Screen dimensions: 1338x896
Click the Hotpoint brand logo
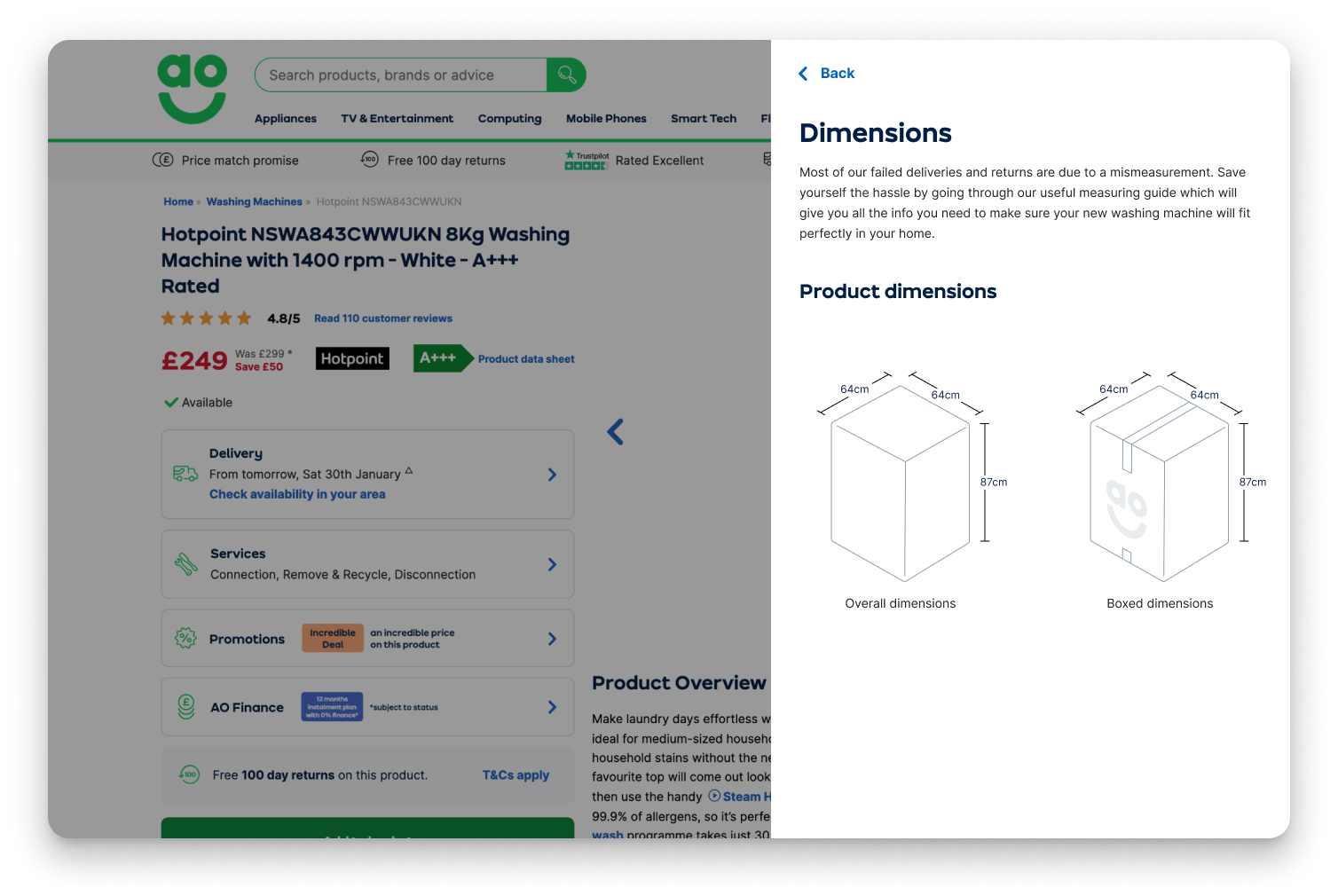(x=352, y=358)
